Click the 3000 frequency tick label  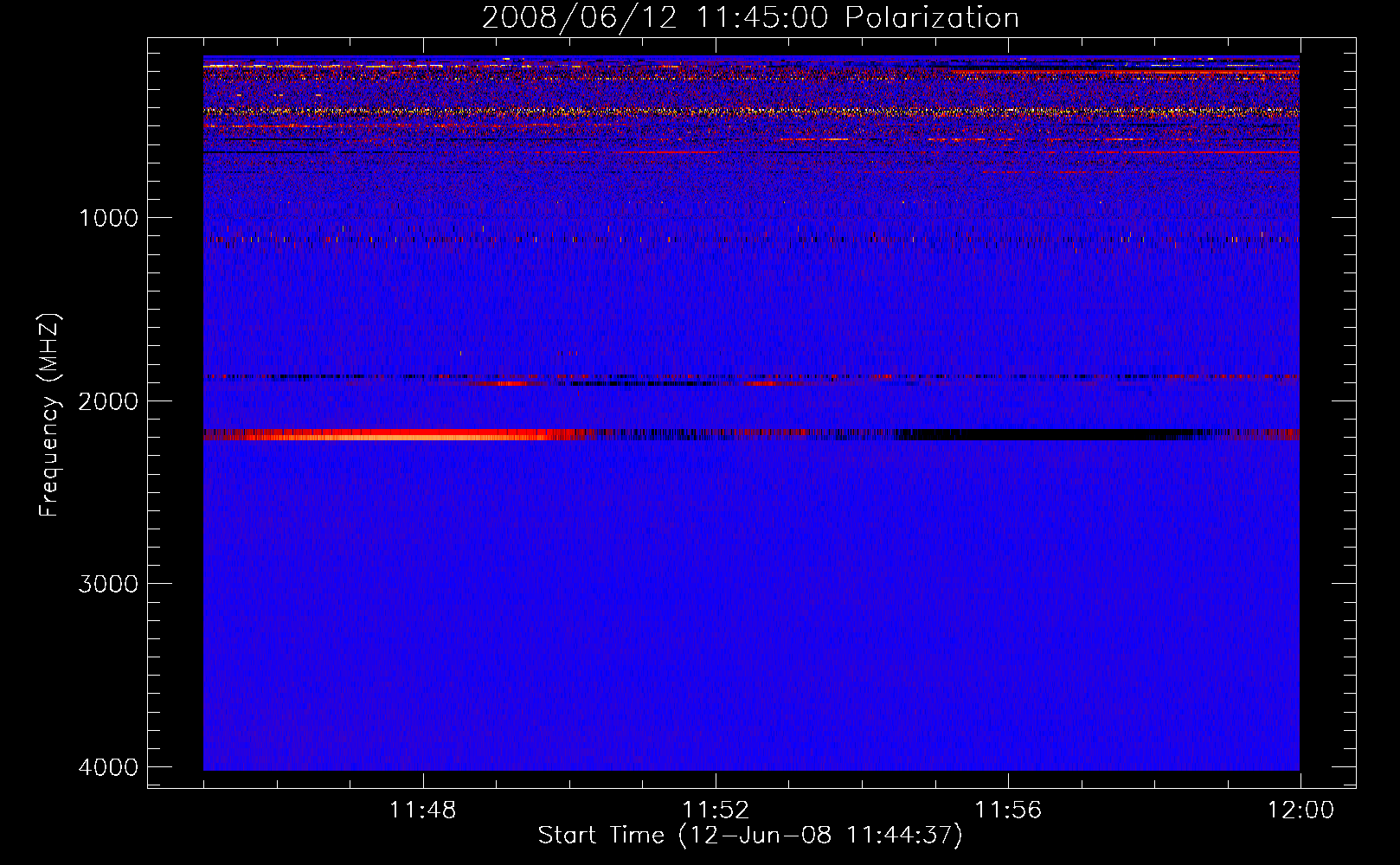pyautogui.click(x=108, y=584)
